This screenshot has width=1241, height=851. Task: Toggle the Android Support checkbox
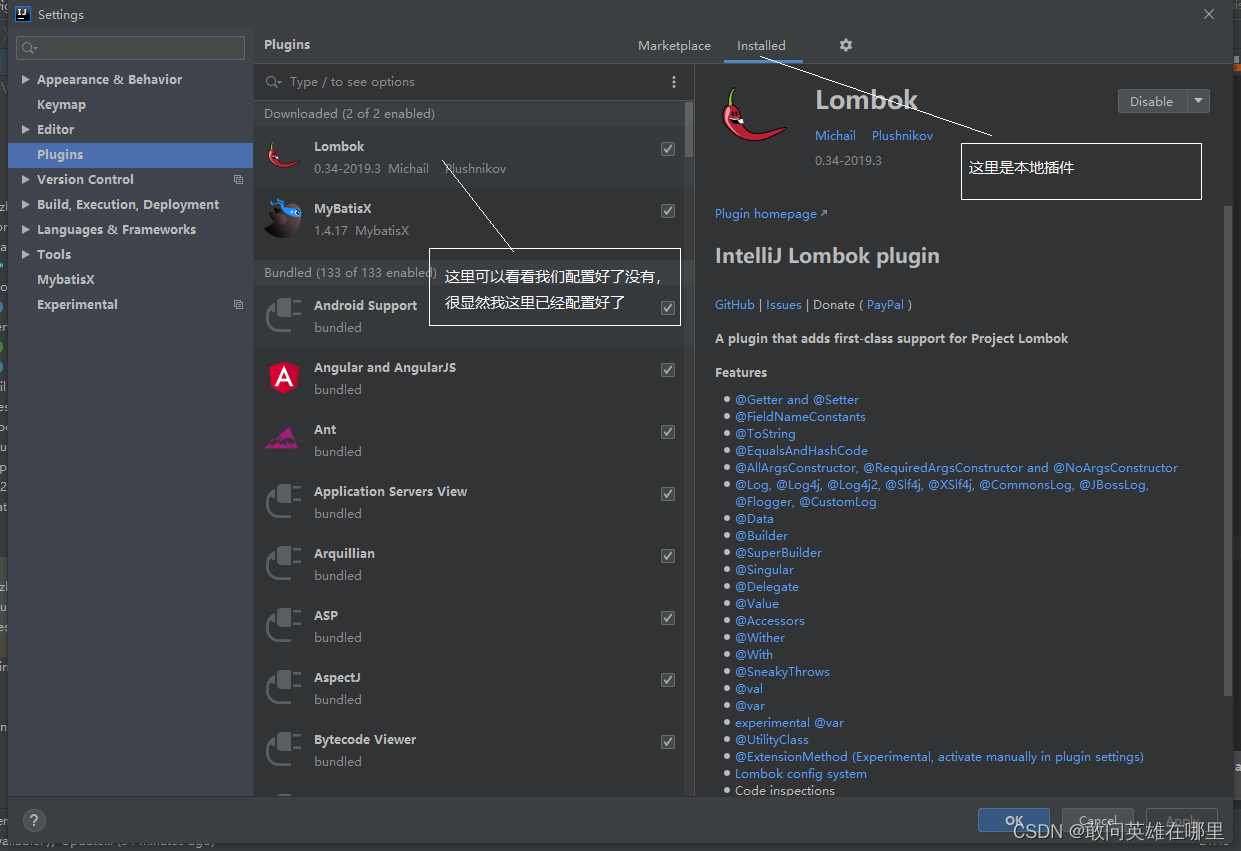(x=668, y=308)
